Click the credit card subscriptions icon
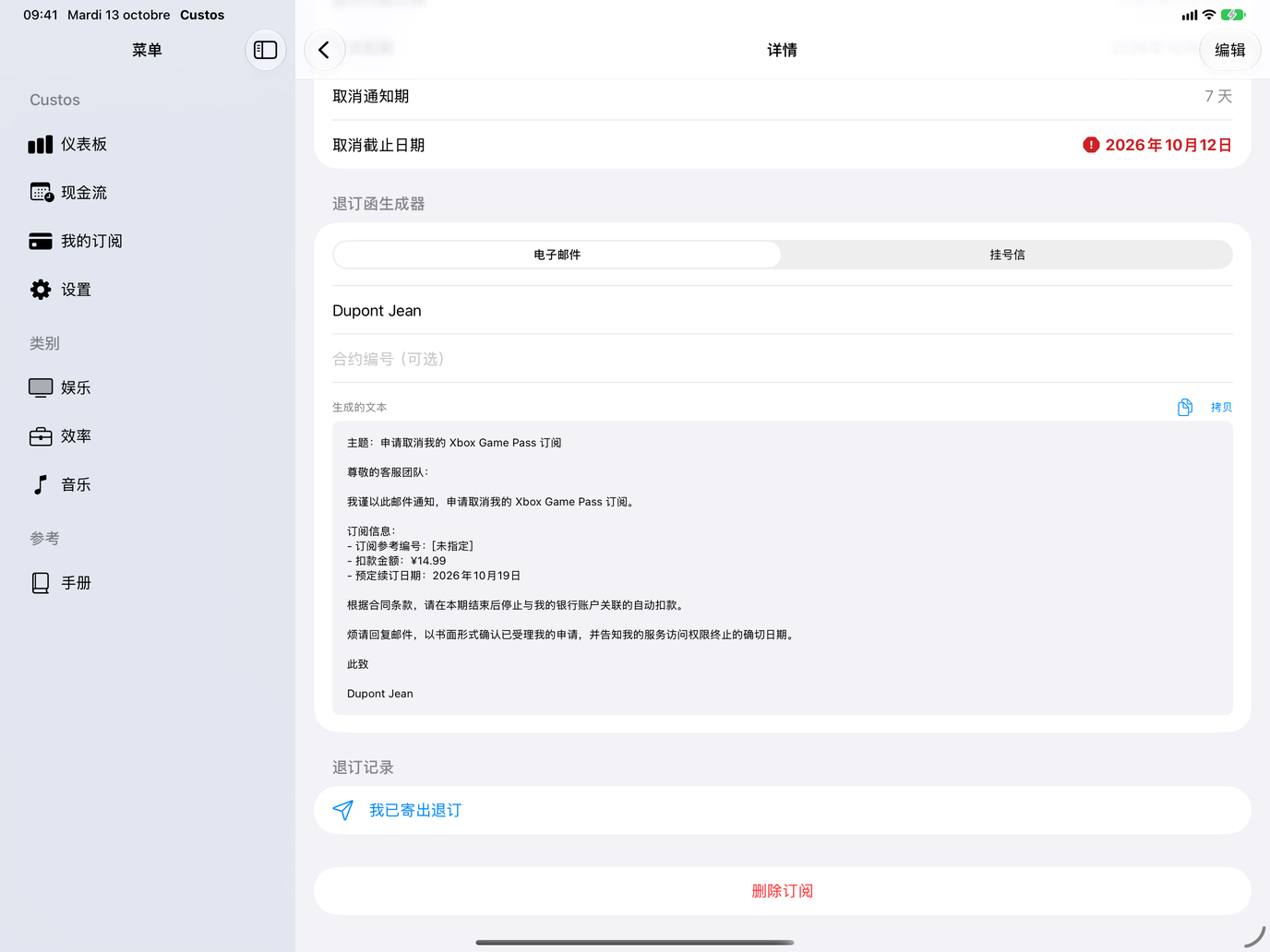1270x952 pixels. pos(41,241)
